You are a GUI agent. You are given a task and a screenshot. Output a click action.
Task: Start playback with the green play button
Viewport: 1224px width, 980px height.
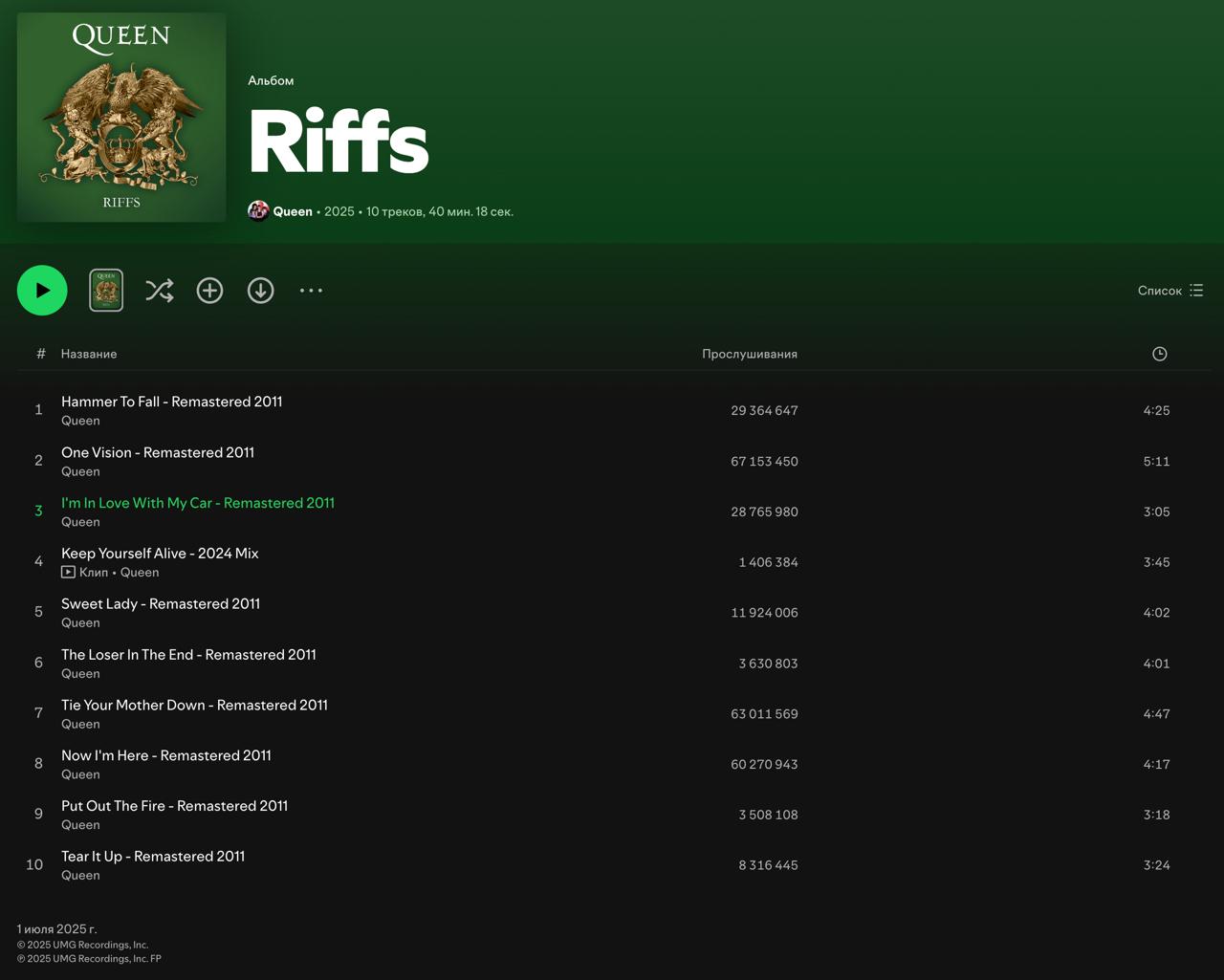42,290
